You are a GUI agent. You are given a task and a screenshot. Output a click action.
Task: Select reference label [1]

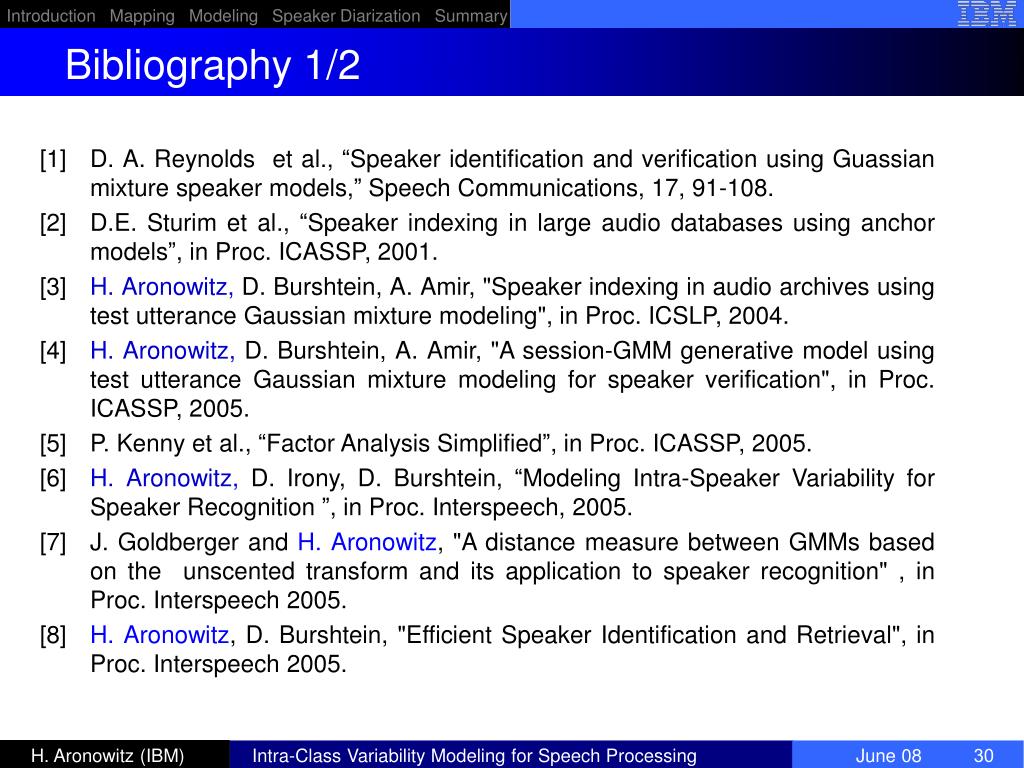click(x=53, y=159)
